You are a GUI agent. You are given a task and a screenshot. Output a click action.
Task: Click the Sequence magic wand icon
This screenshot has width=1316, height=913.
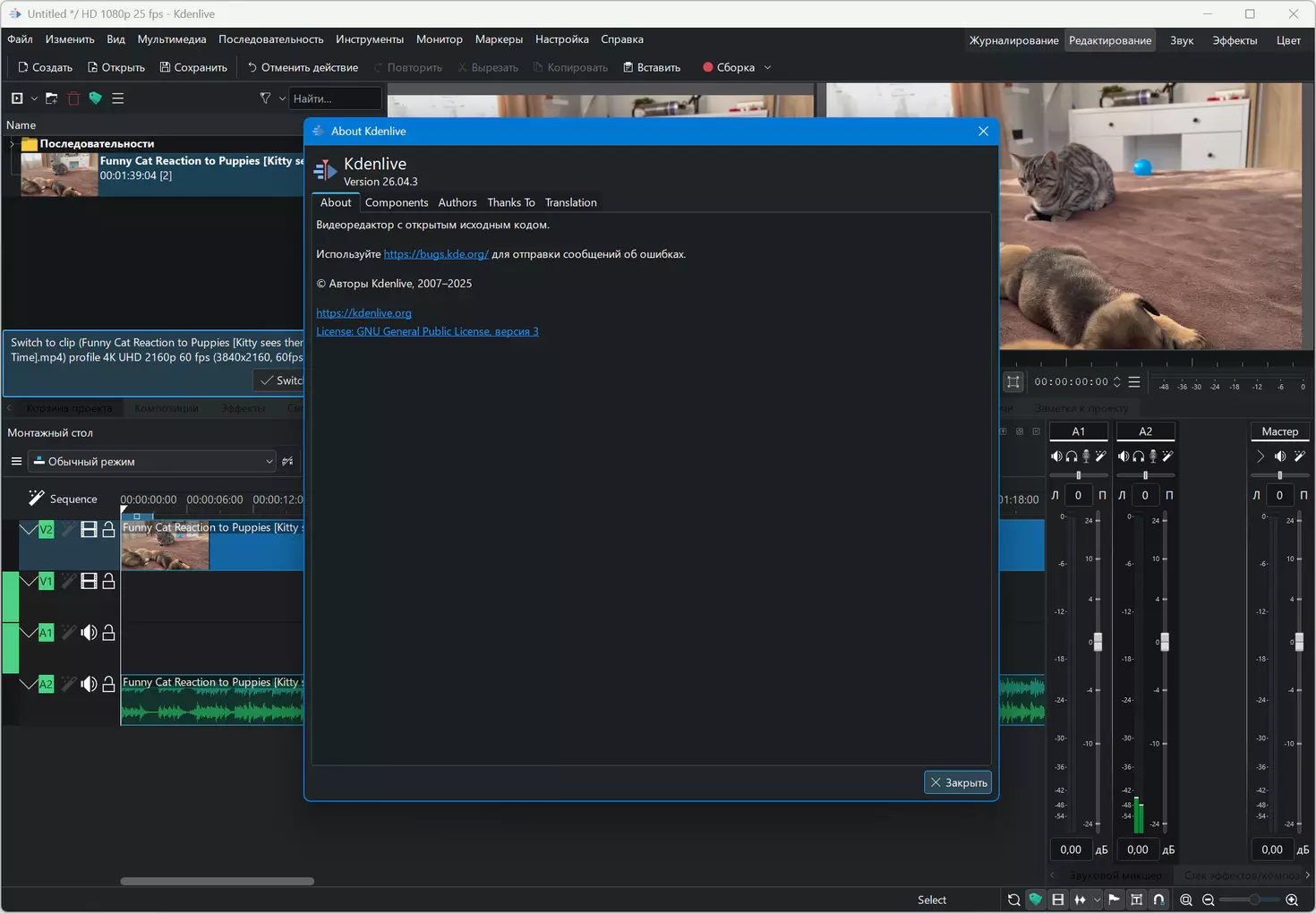point(36,498)
